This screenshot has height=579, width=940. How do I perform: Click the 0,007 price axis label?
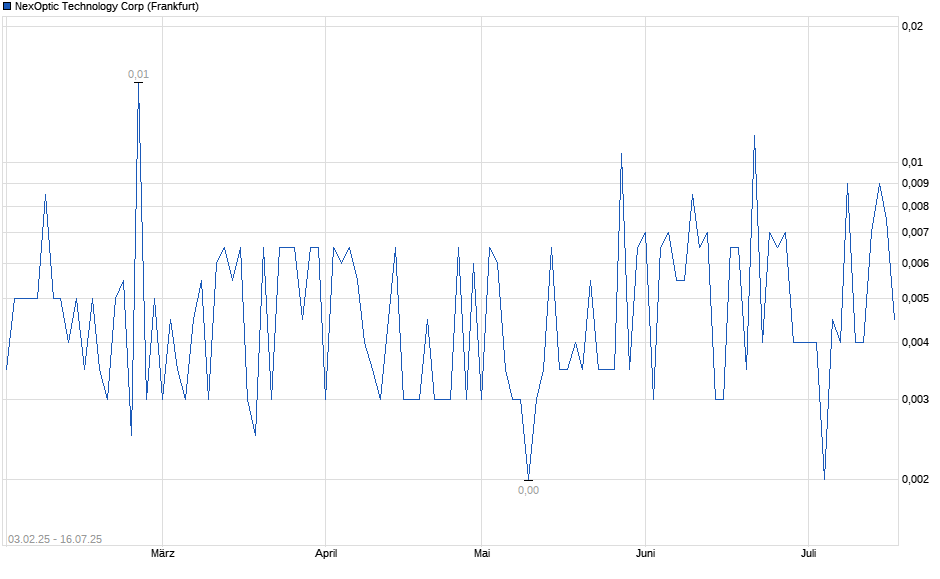[x=915, y=233]
